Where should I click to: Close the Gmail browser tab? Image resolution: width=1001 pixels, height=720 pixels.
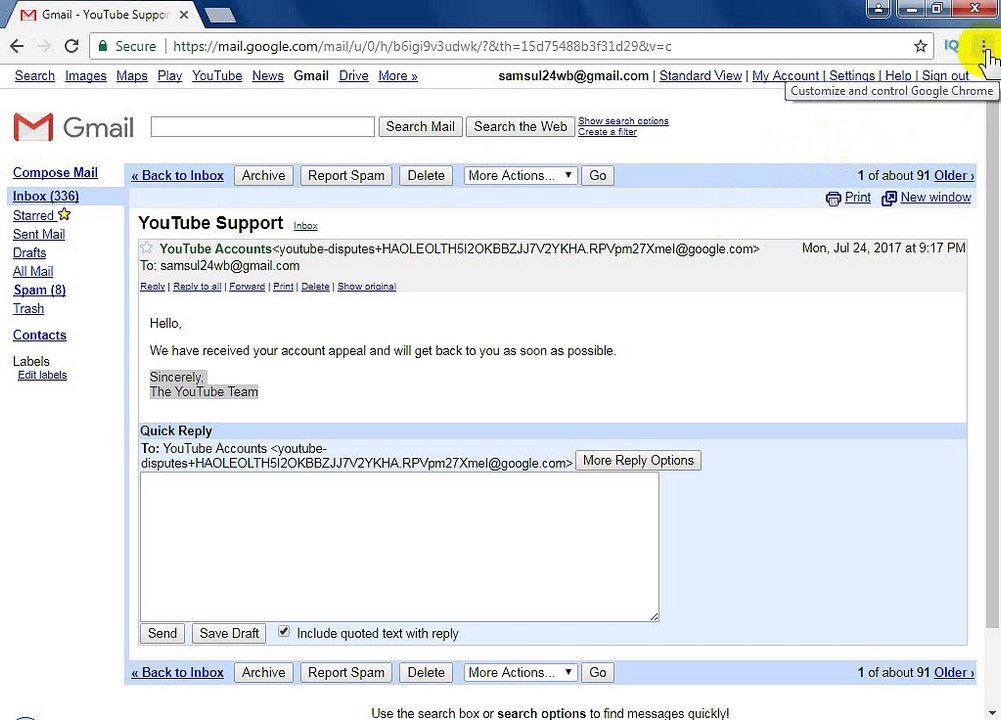tap(184, 14)
